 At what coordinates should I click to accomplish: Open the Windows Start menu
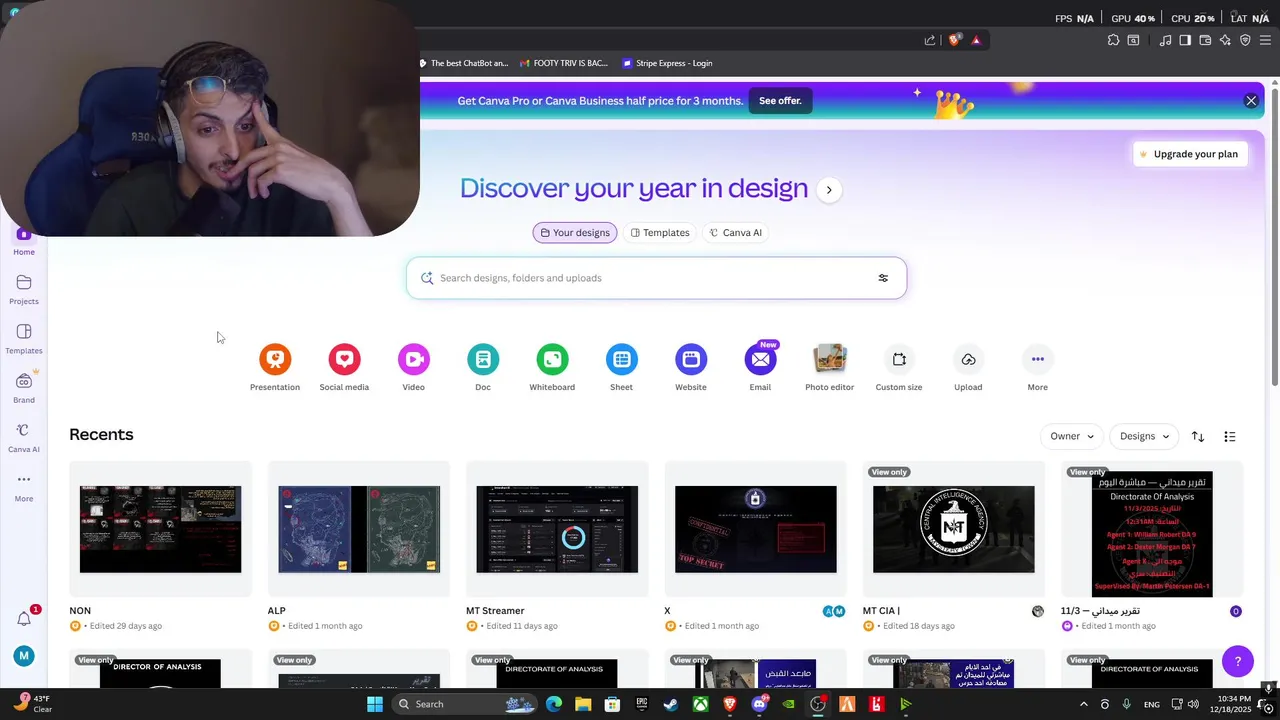tap(375, 704)
